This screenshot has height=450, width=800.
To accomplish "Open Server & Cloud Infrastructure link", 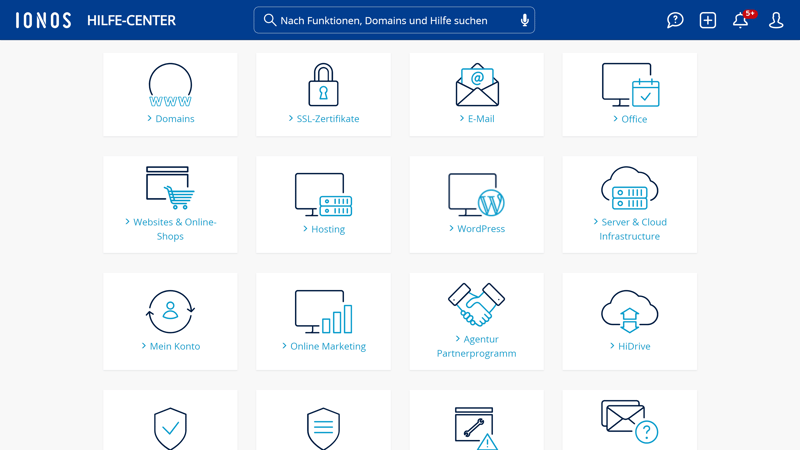I will pos(630,229).
